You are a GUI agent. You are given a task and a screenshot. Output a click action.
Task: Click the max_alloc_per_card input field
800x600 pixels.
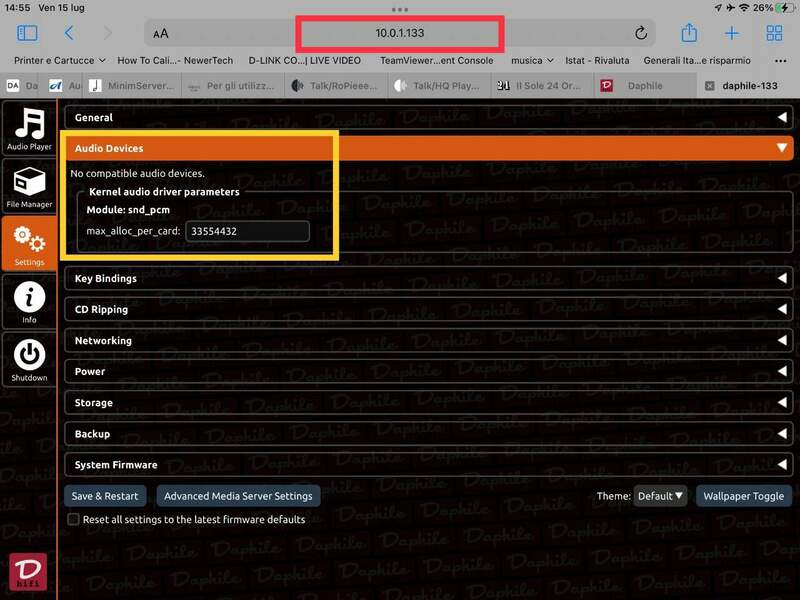click(247, 231)
